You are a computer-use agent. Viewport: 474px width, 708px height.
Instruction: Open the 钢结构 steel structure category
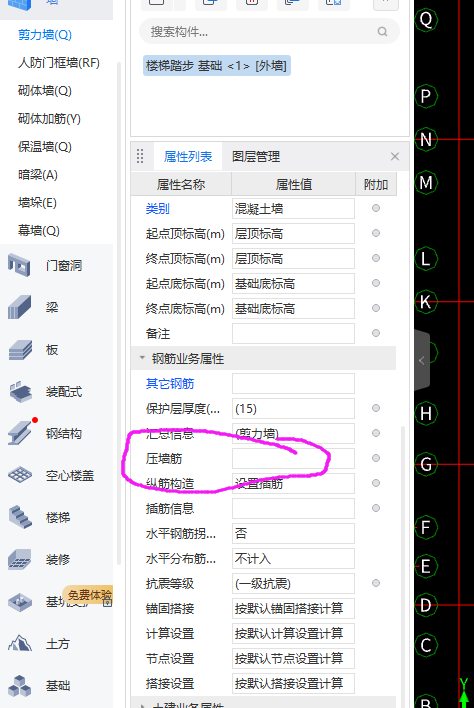[64, 433]
